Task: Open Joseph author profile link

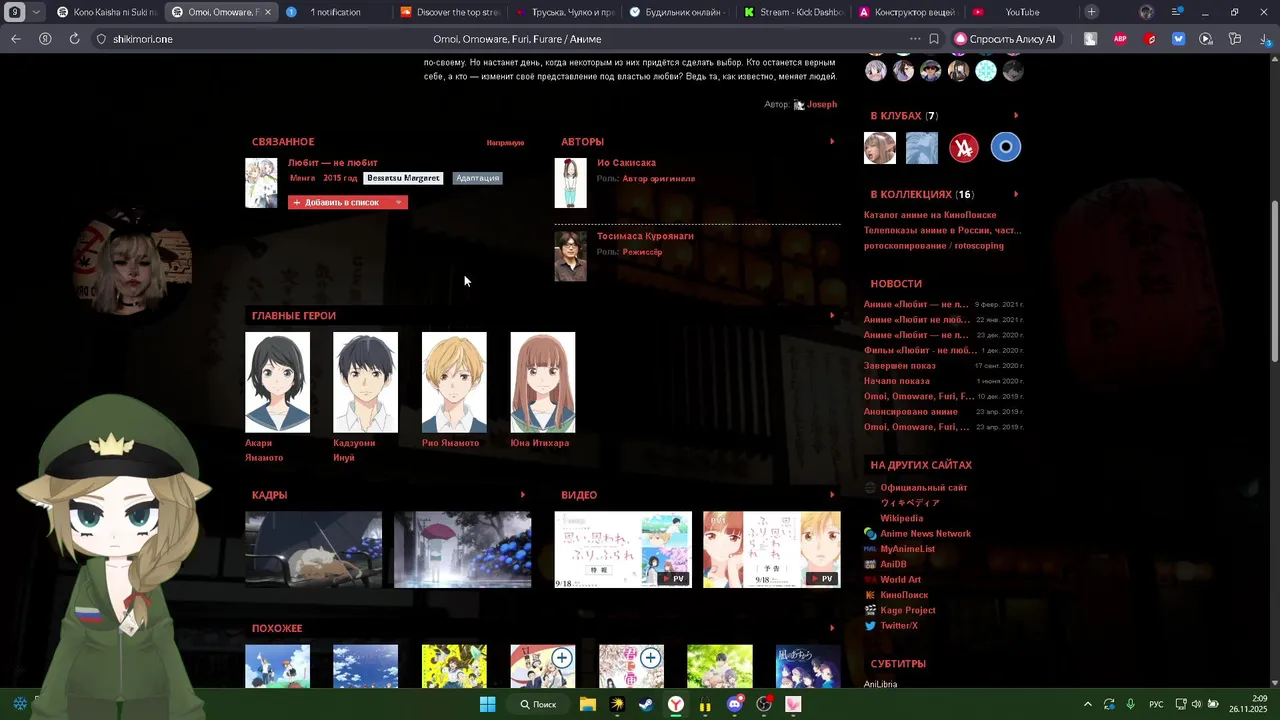Action: click(x=822, y=104)
